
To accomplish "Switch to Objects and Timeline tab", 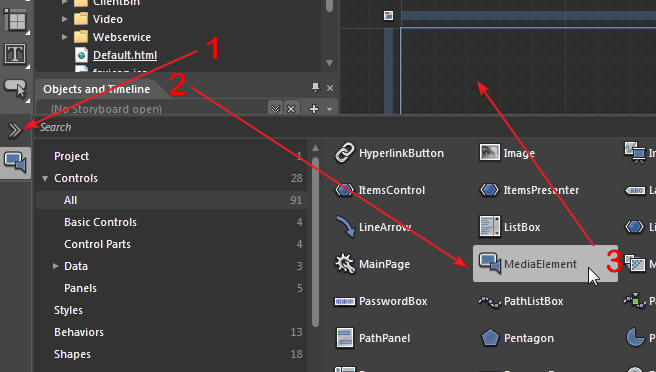I will click(x=96, y=89).
